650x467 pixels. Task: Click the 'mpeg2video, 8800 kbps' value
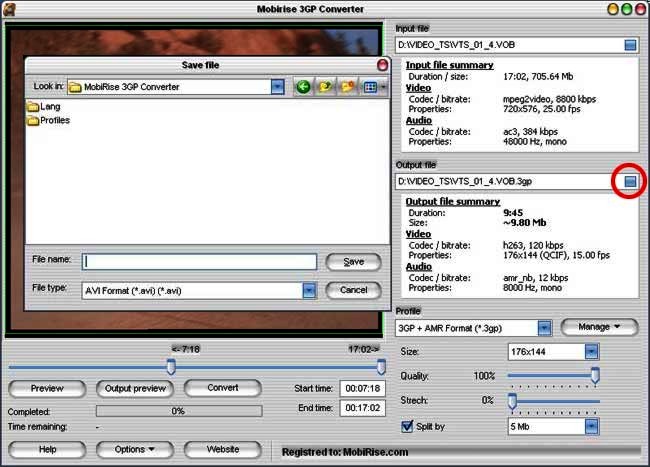tap(549, 99)
